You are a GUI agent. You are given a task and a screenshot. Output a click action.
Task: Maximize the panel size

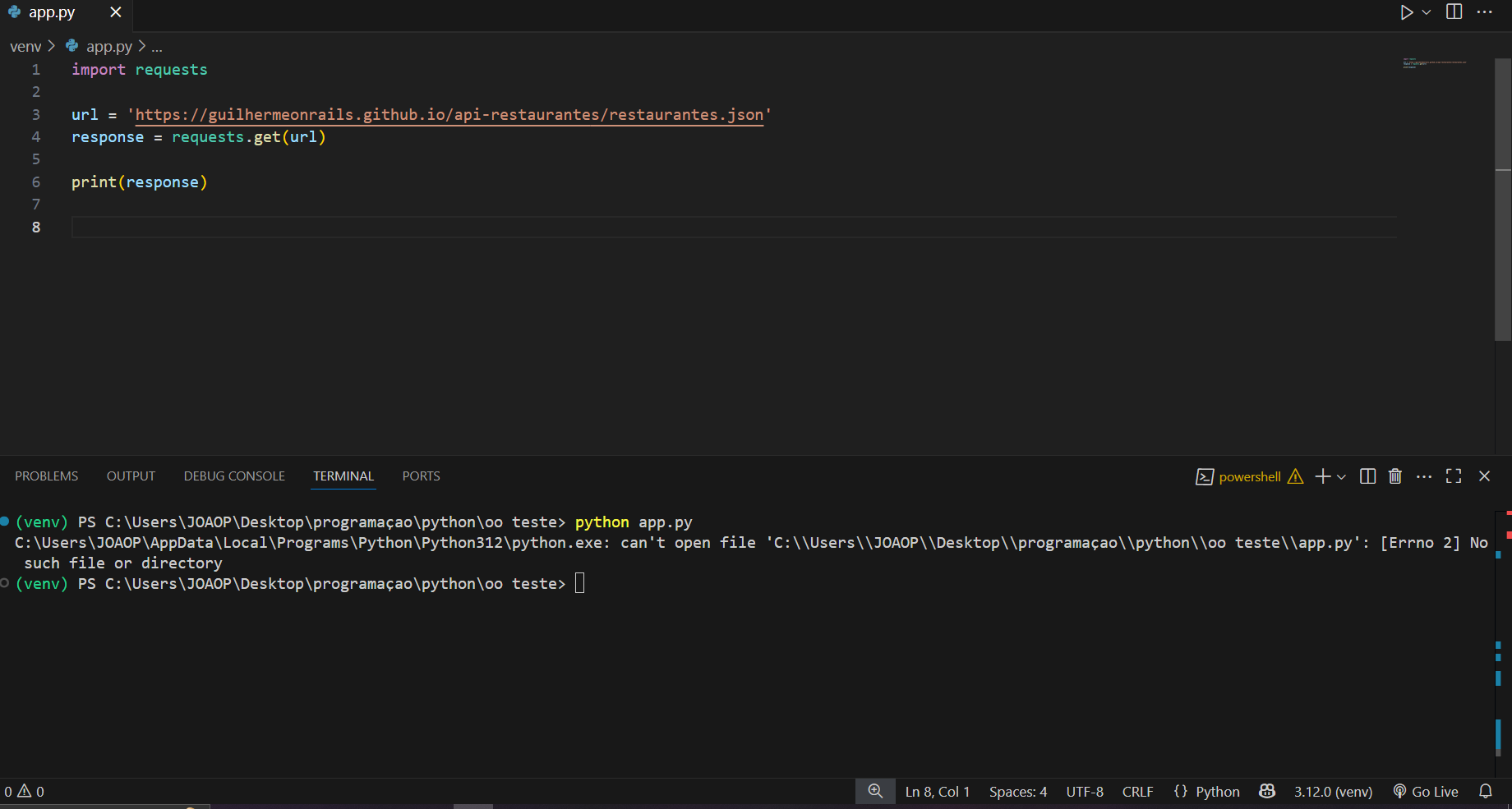[x=1454, y=476]
